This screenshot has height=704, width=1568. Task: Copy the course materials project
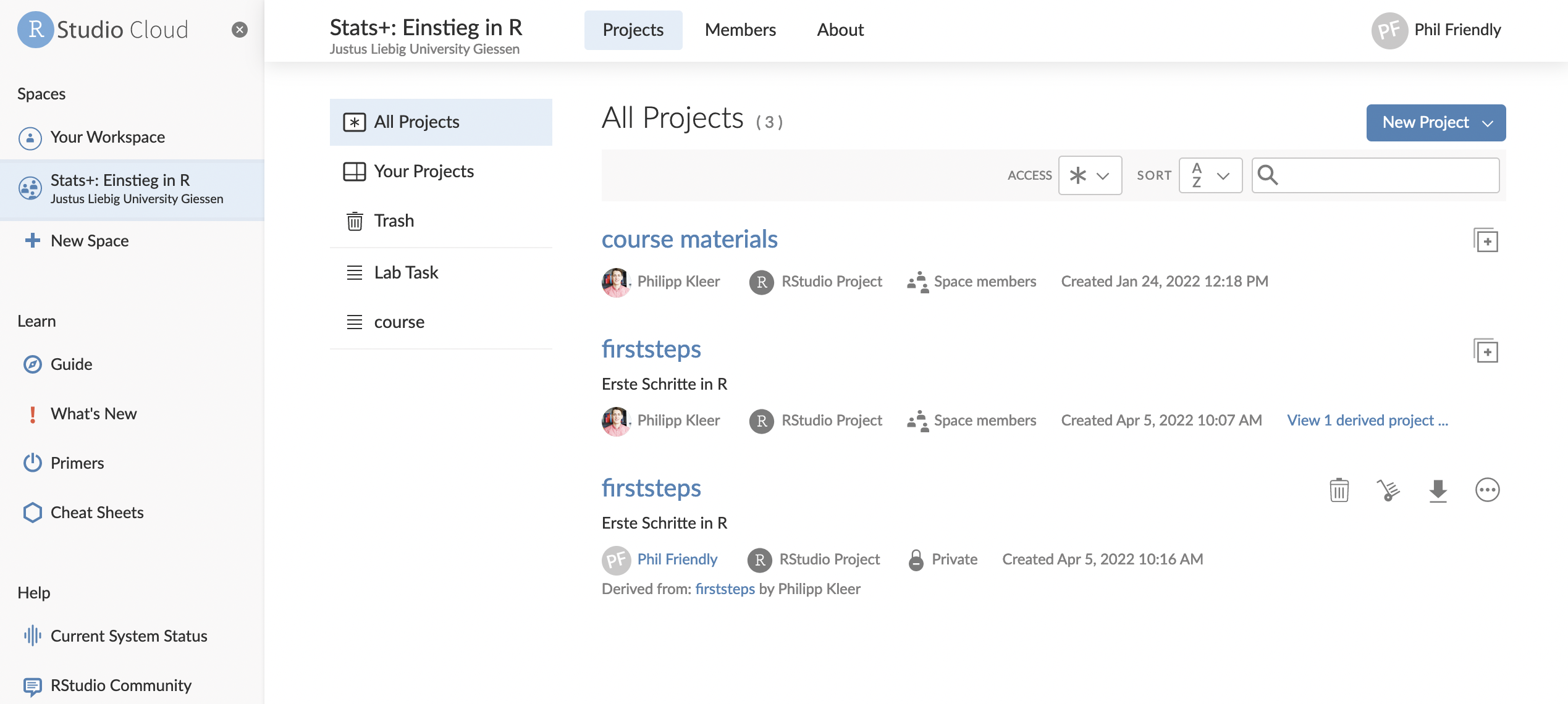pyautogui.click(x=1486, y=240)
